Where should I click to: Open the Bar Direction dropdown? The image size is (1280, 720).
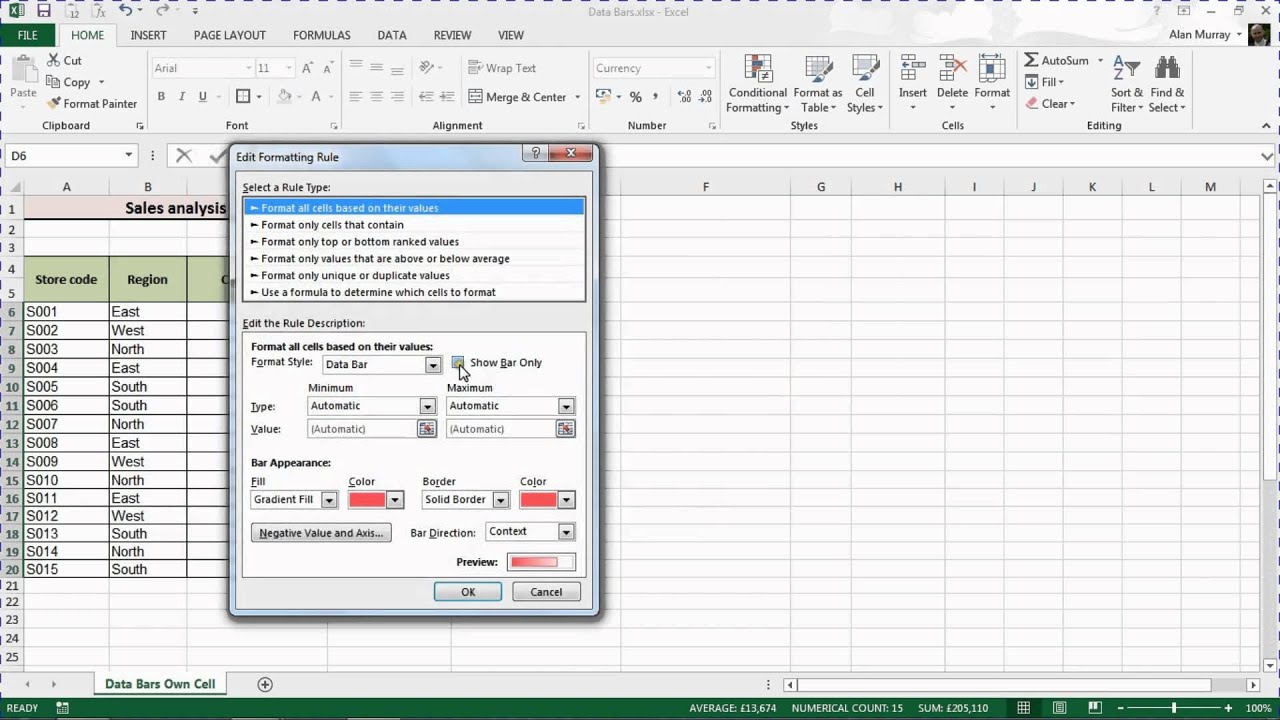(x=565, y=532)
